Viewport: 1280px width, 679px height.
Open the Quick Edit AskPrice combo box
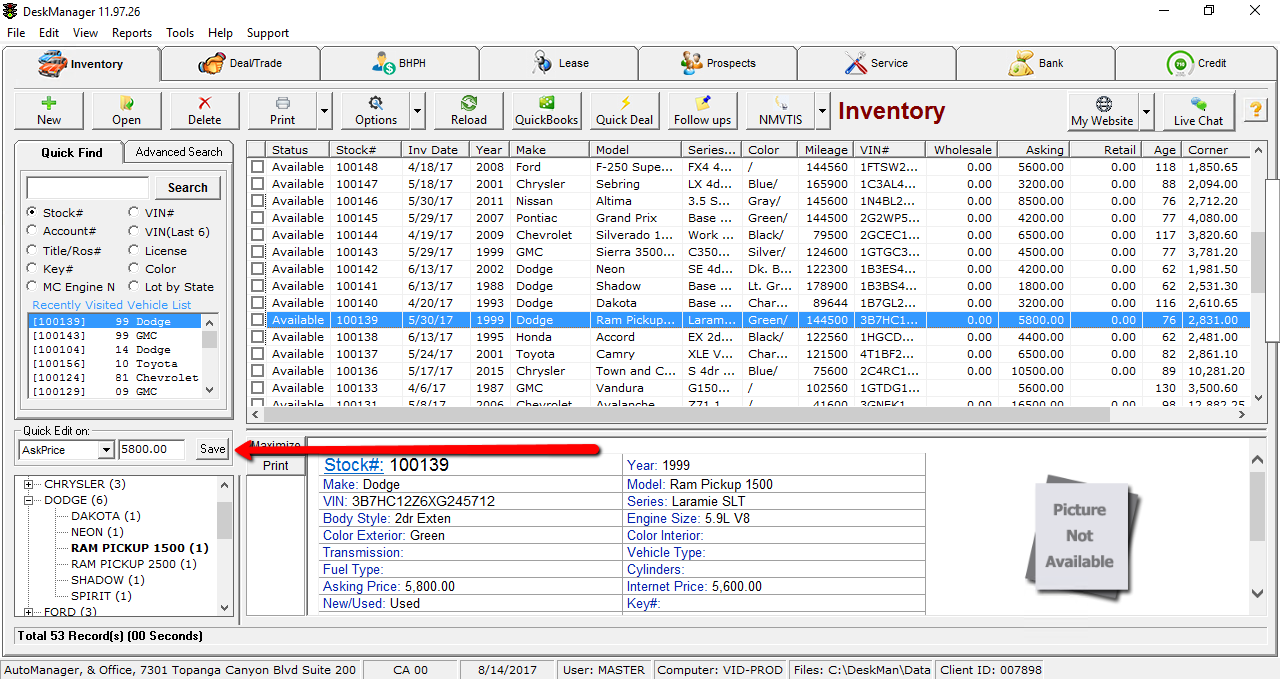point(67,450)
